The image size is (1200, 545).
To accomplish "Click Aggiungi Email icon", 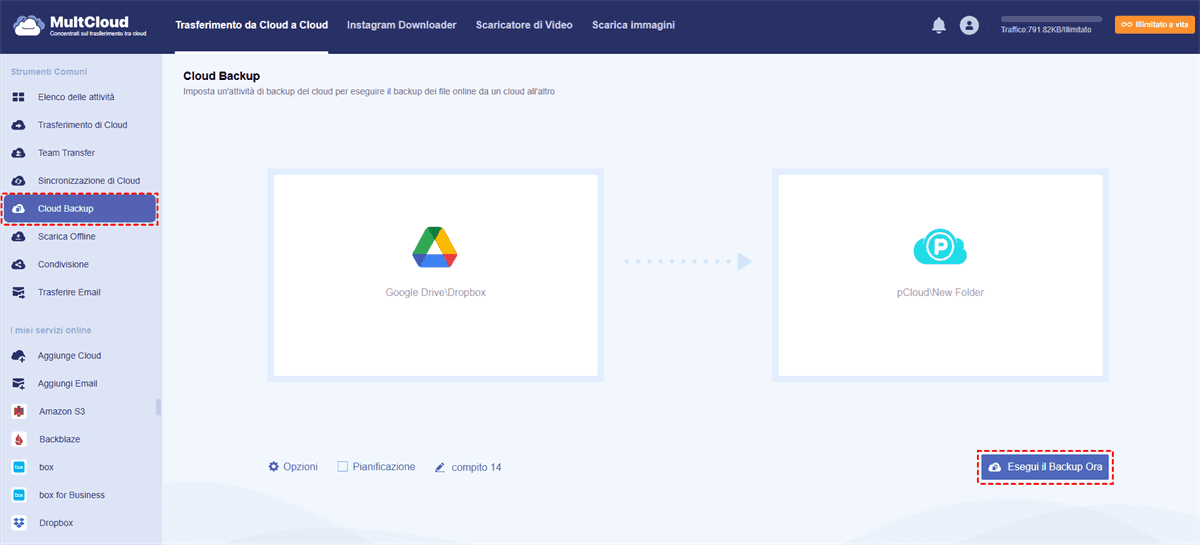I will tap(18, 384).
